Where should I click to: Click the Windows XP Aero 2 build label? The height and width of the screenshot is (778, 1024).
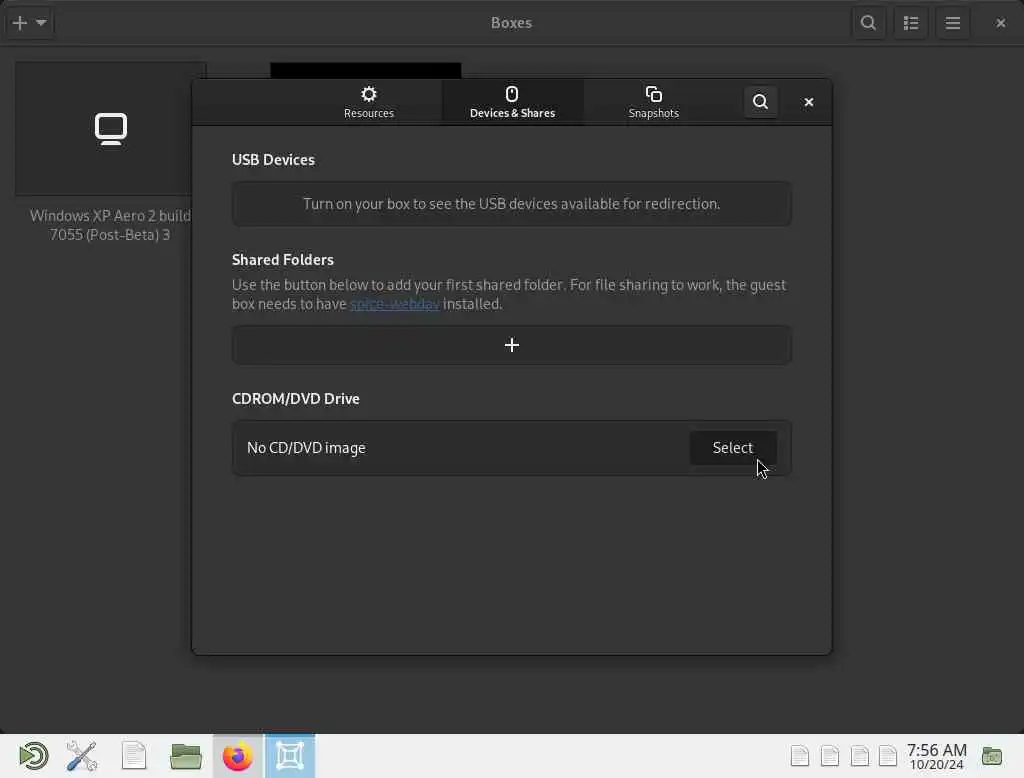110,225
